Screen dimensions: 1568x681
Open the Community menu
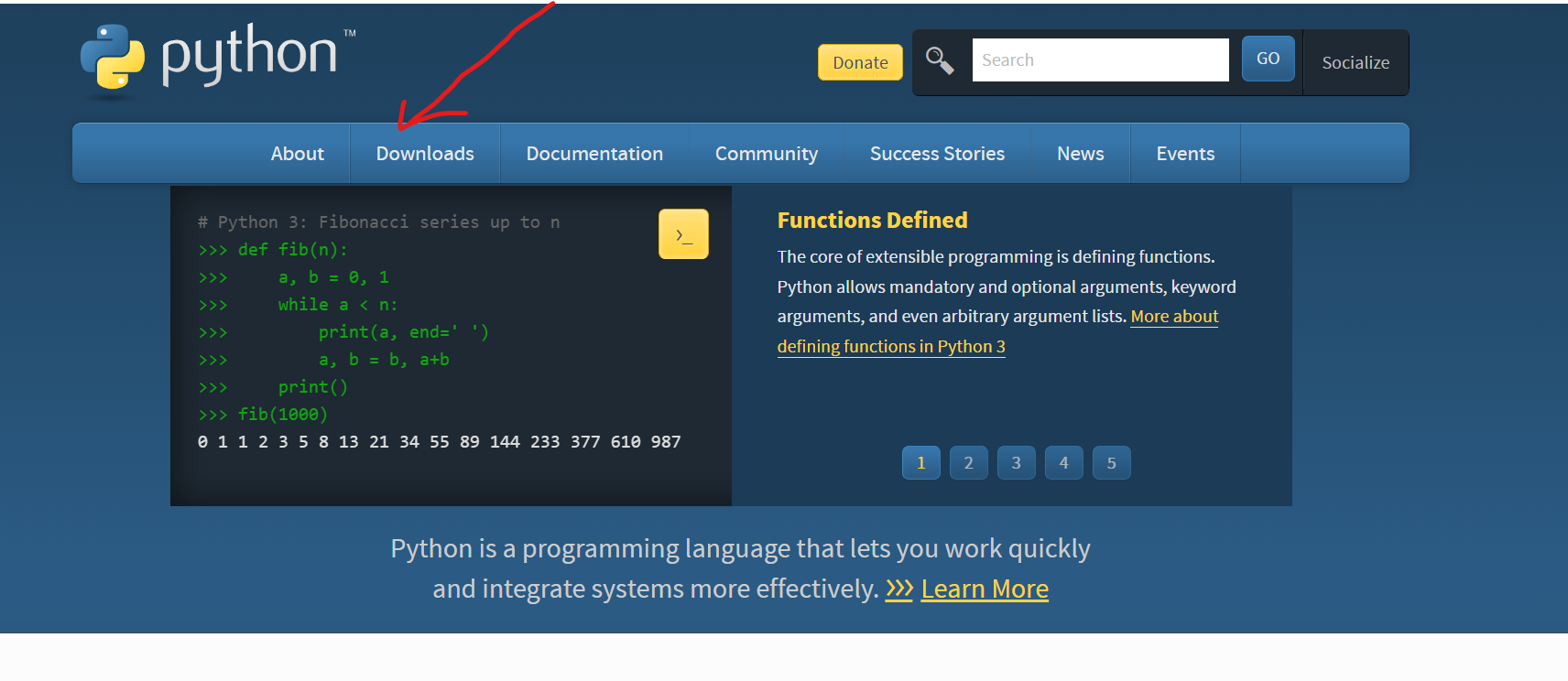(x=767, y=154)
